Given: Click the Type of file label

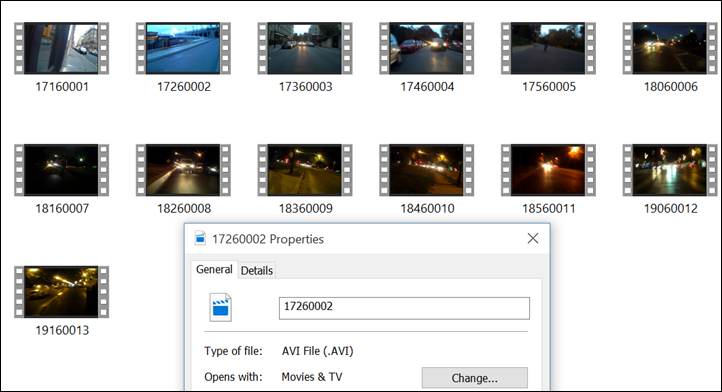Looking at the screenshot, I should coord(233,351).
